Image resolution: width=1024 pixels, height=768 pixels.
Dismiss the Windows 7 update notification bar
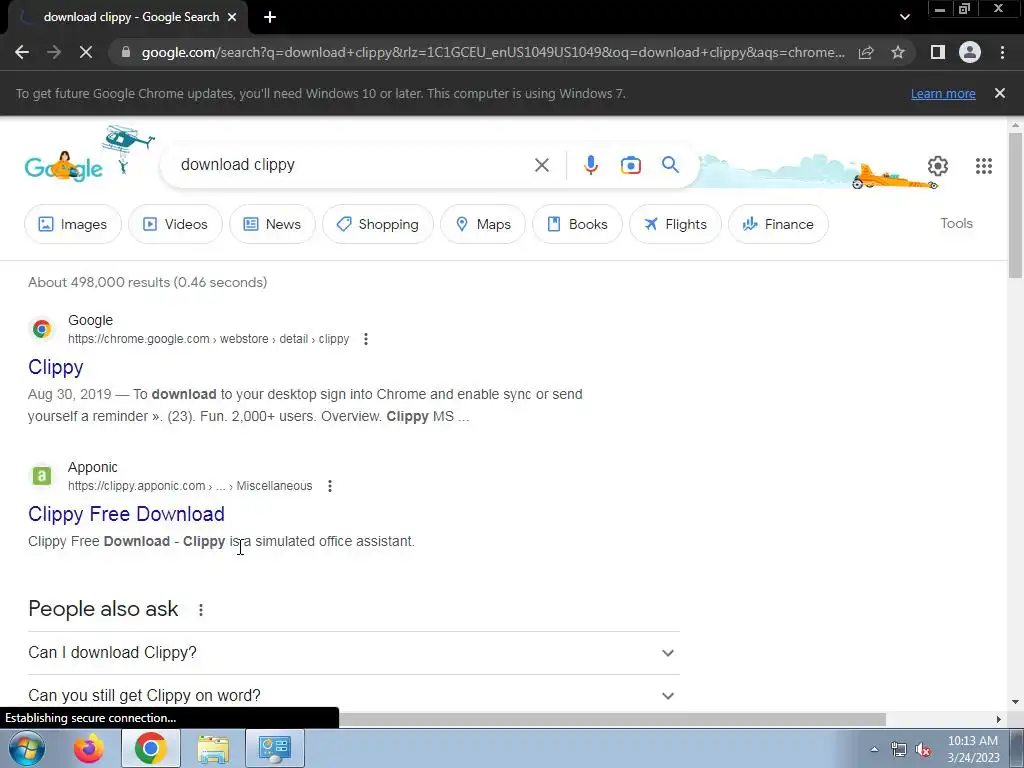[1000, 93]
